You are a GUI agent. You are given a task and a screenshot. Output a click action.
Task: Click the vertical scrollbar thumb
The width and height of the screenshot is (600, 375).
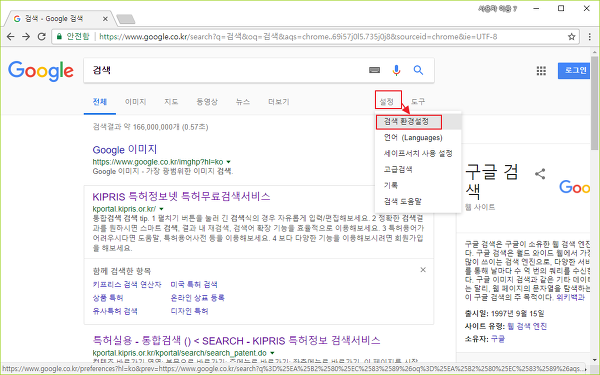tap(594, 103)
